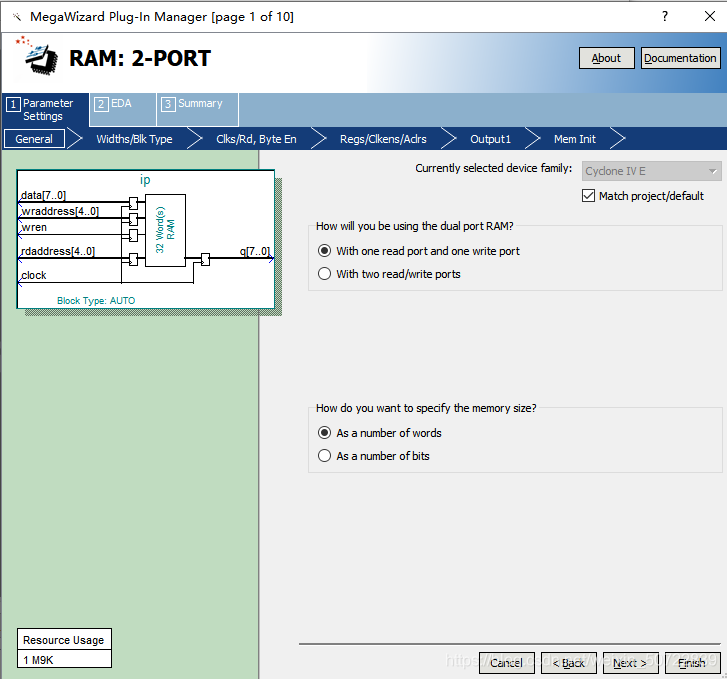Click the data[7..0] port label
Image resolution: width=727 pixels, height=679 pixels.
pyautogui.click(x=43, y=195)
